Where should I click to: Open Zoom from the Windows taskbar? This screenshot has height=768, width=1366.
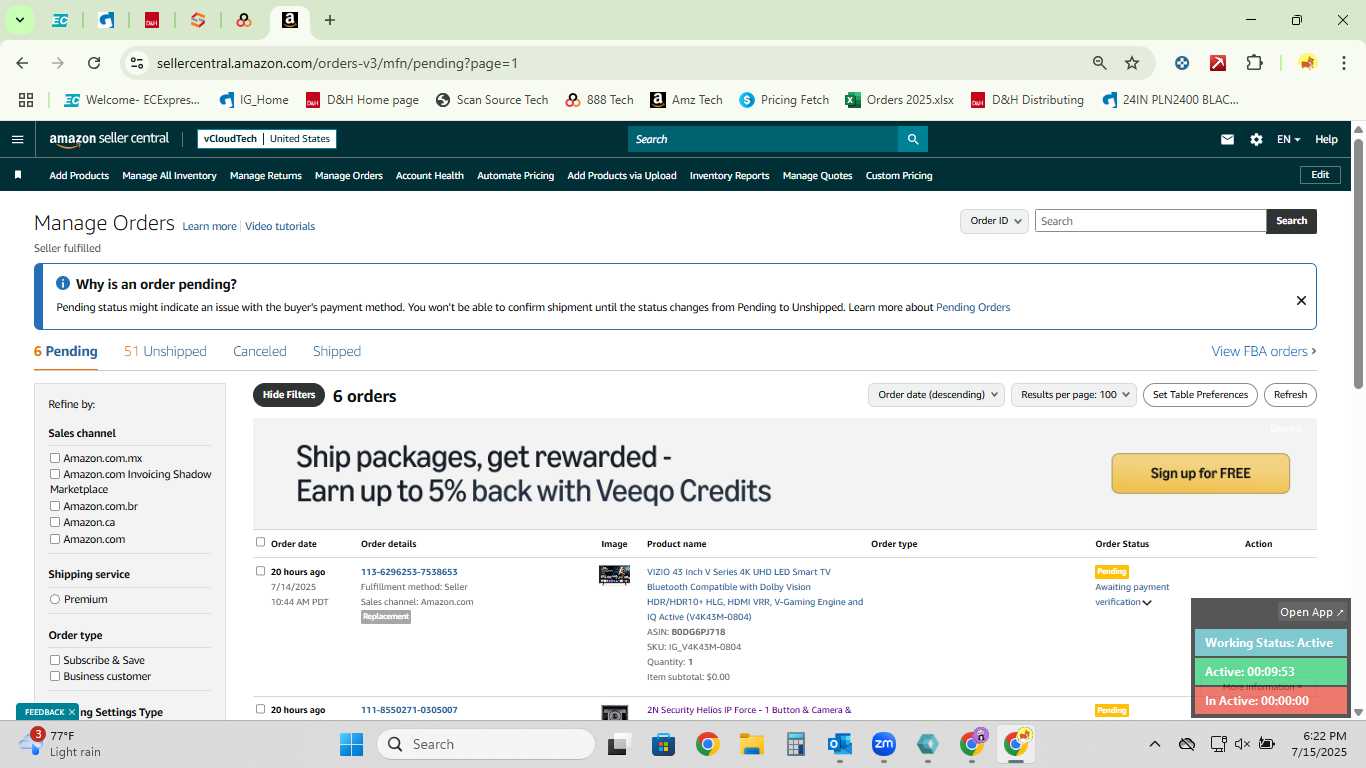[883, 744]
